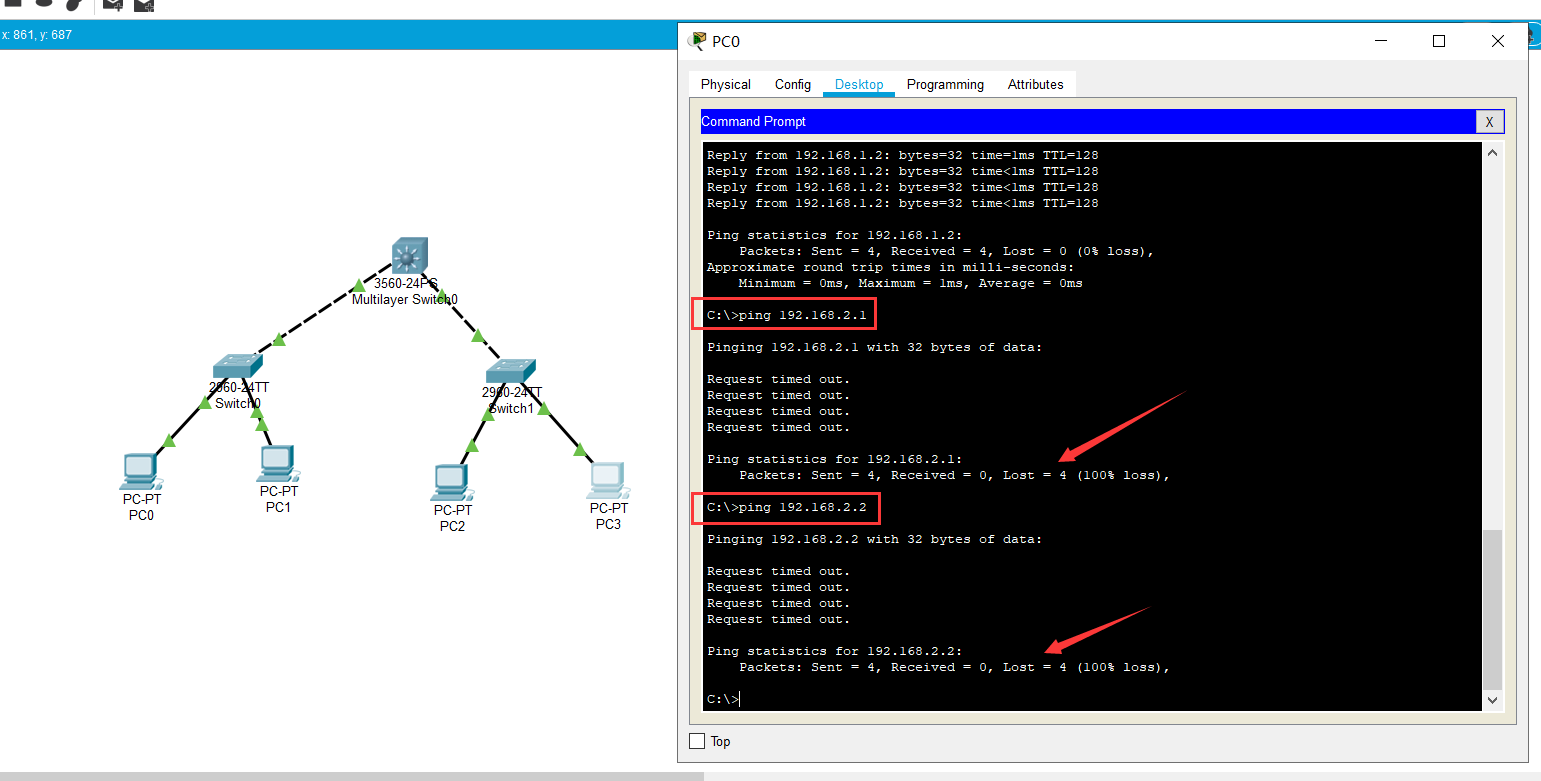Click the Switch1 2960-24TT switch icon
The width and height of the screenshot is (1541, 781).
pyautogui.click(x=510, y=371)
